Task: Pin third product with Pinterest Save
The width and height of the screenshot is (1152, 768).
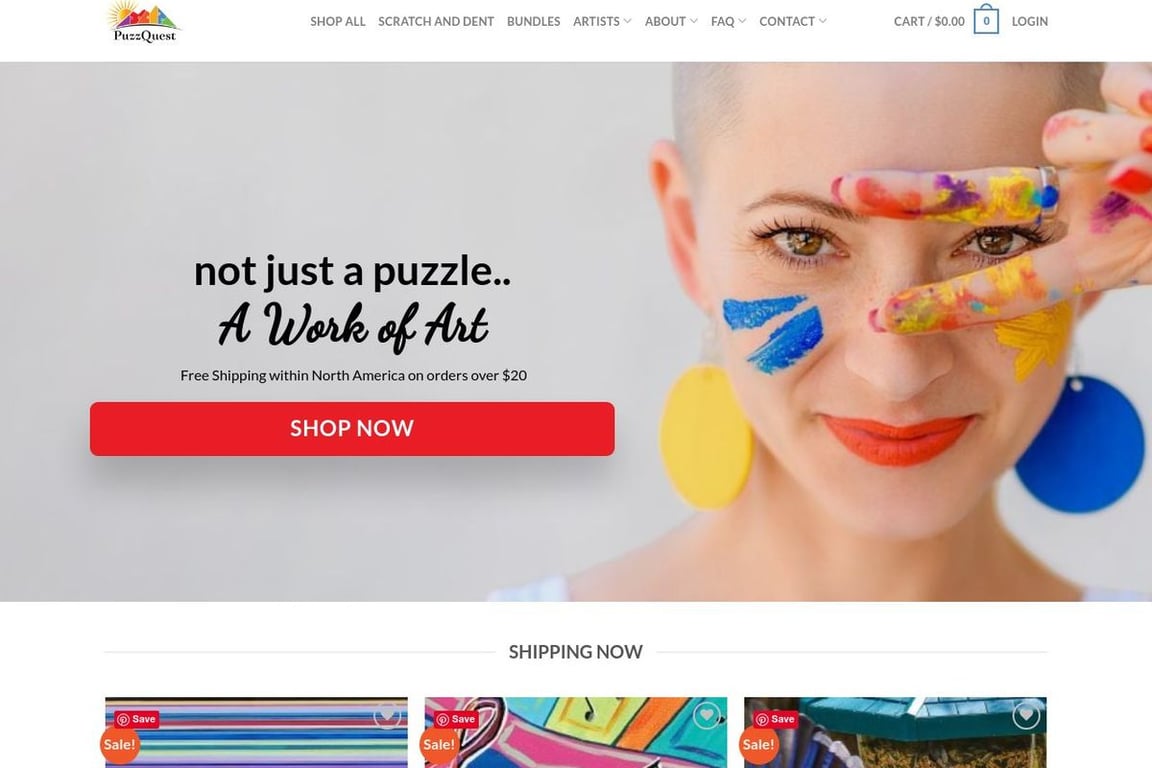Action: click(x=776, y=719)
